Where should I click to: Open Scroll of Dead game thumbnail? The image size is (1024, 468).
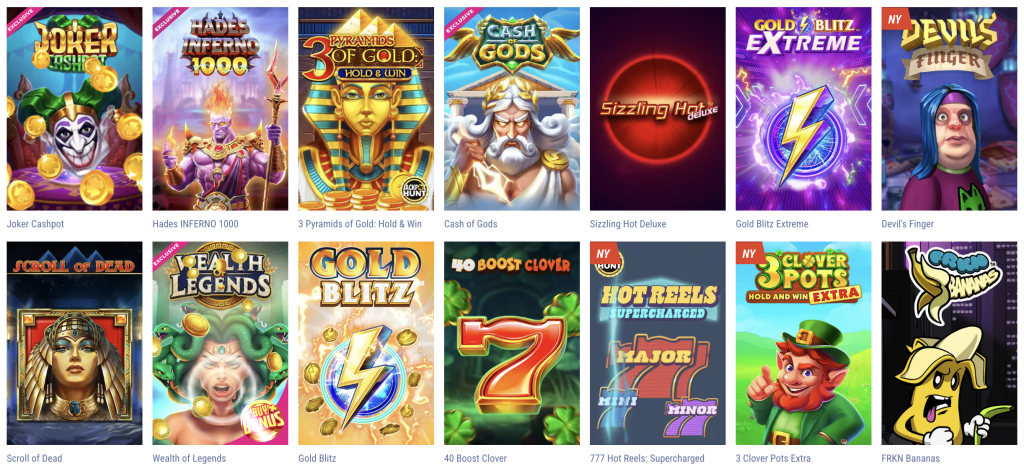(74, 343)
